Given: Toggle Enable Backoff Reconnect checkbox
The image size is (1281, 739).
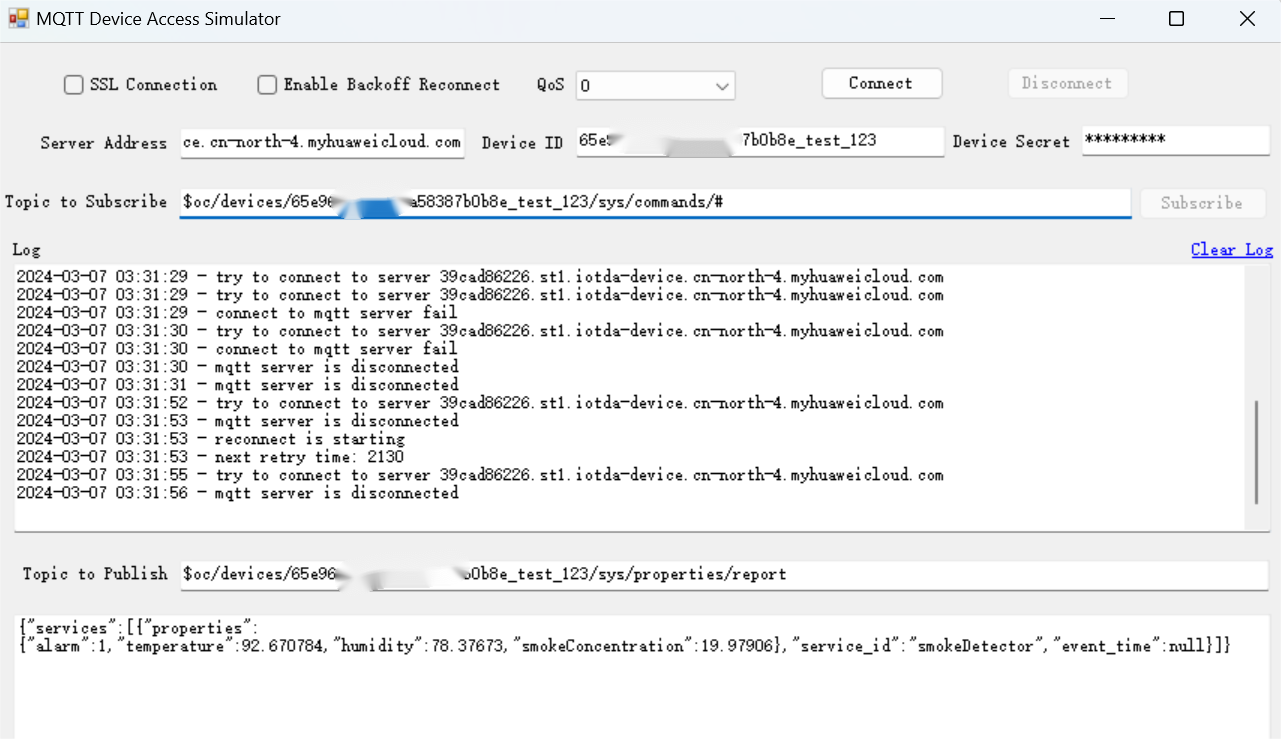Looking at the screenshot, I should 267,85.
